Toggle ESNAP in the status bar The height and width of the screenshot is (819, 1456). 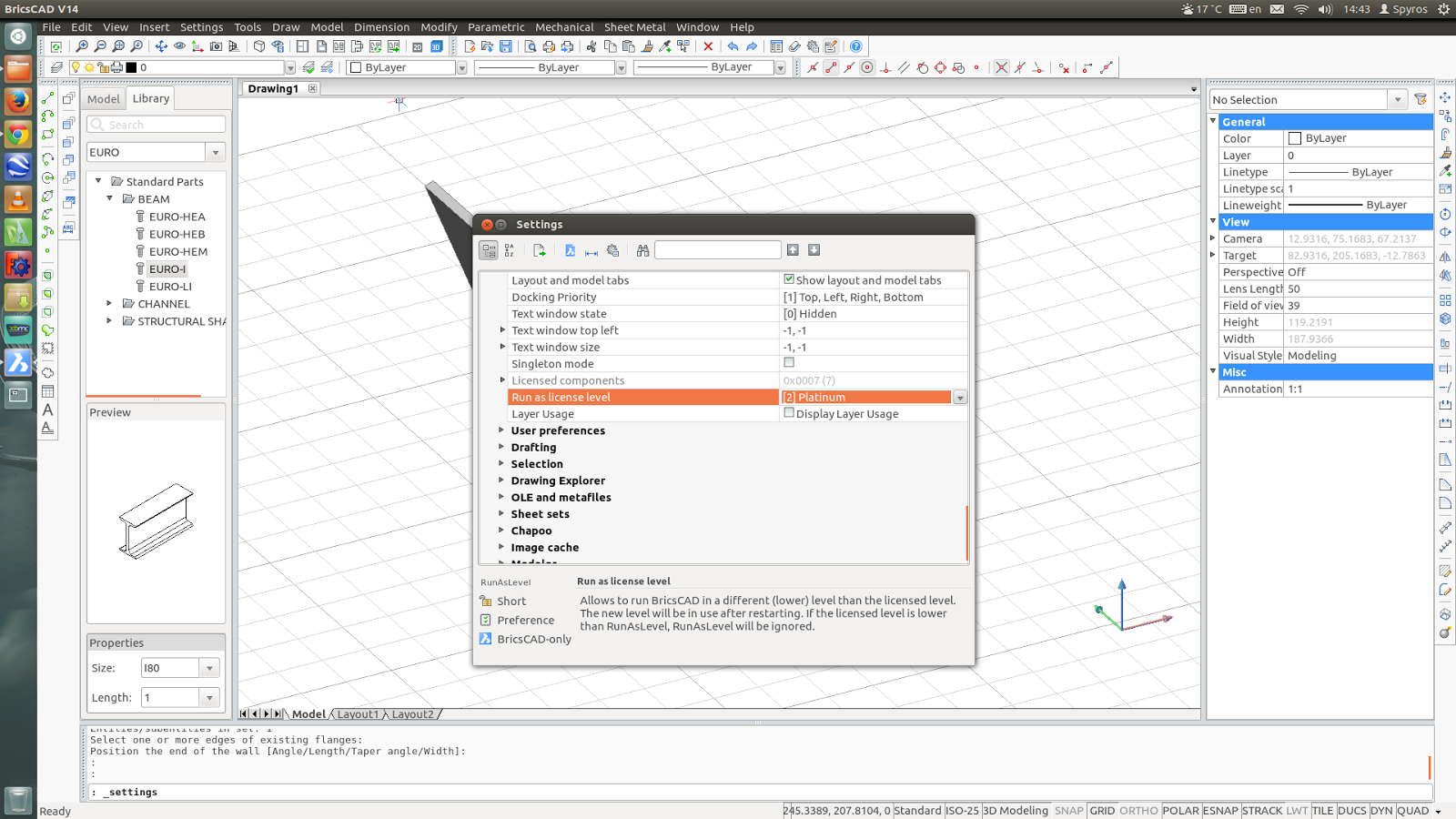(x=1220, y=811)
